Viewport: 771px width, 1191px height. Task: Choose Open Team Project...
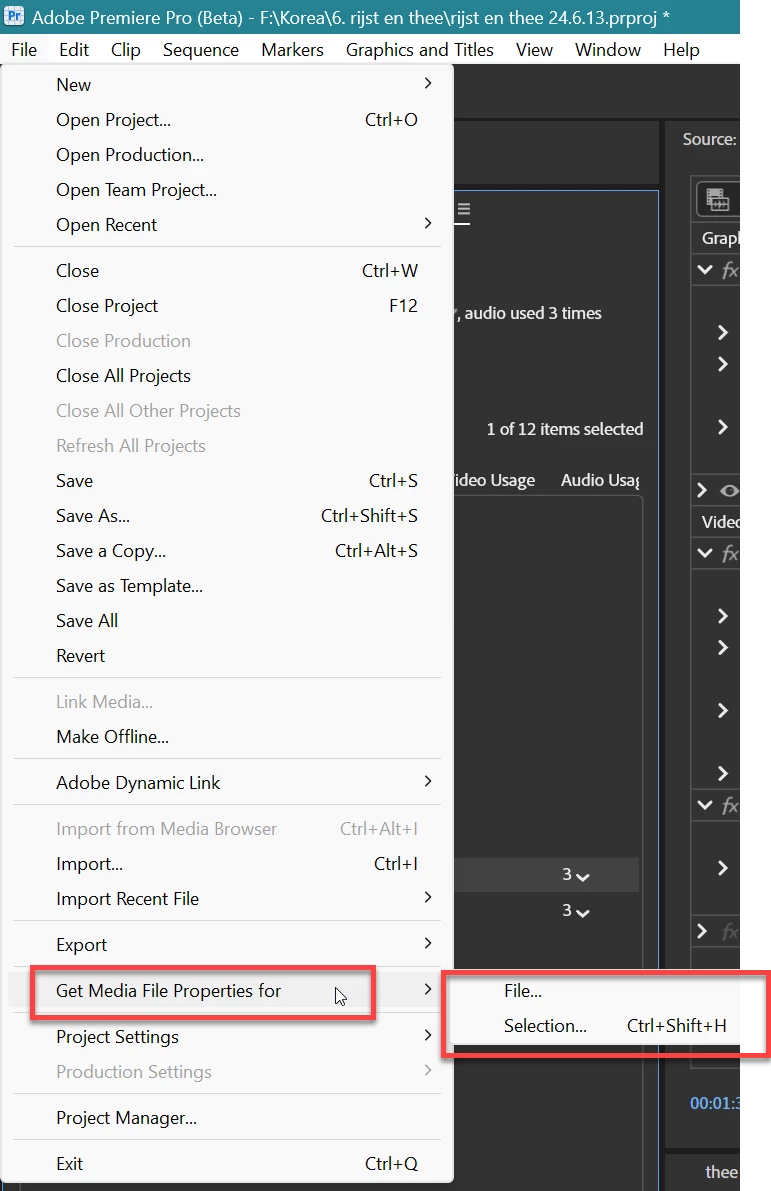[x=227, y=190]
